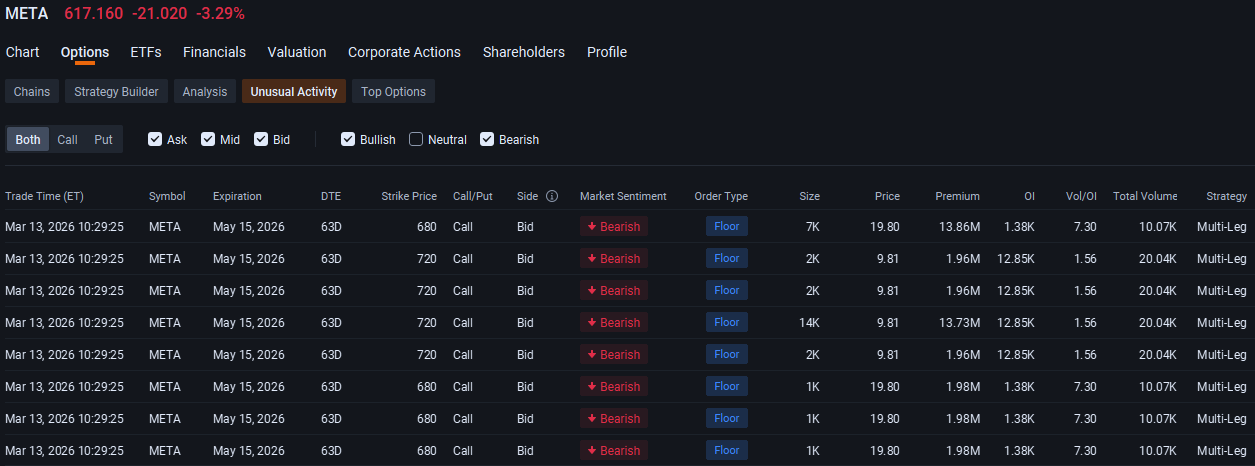Open the Strategy Builder view

tap(116, 91)
